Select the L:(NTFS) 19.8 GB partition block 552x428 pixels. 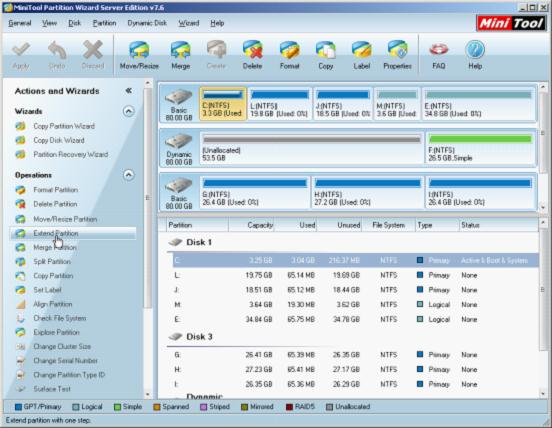coord(280,104)
